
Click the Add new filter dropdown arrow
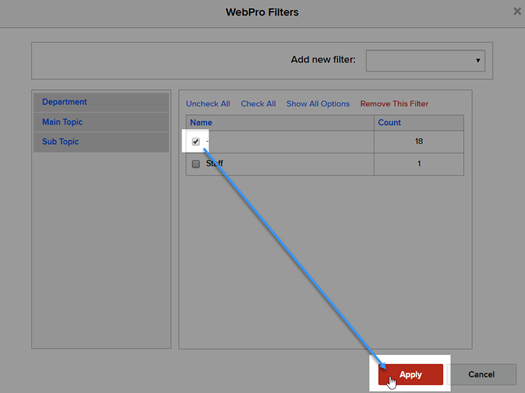478,61
